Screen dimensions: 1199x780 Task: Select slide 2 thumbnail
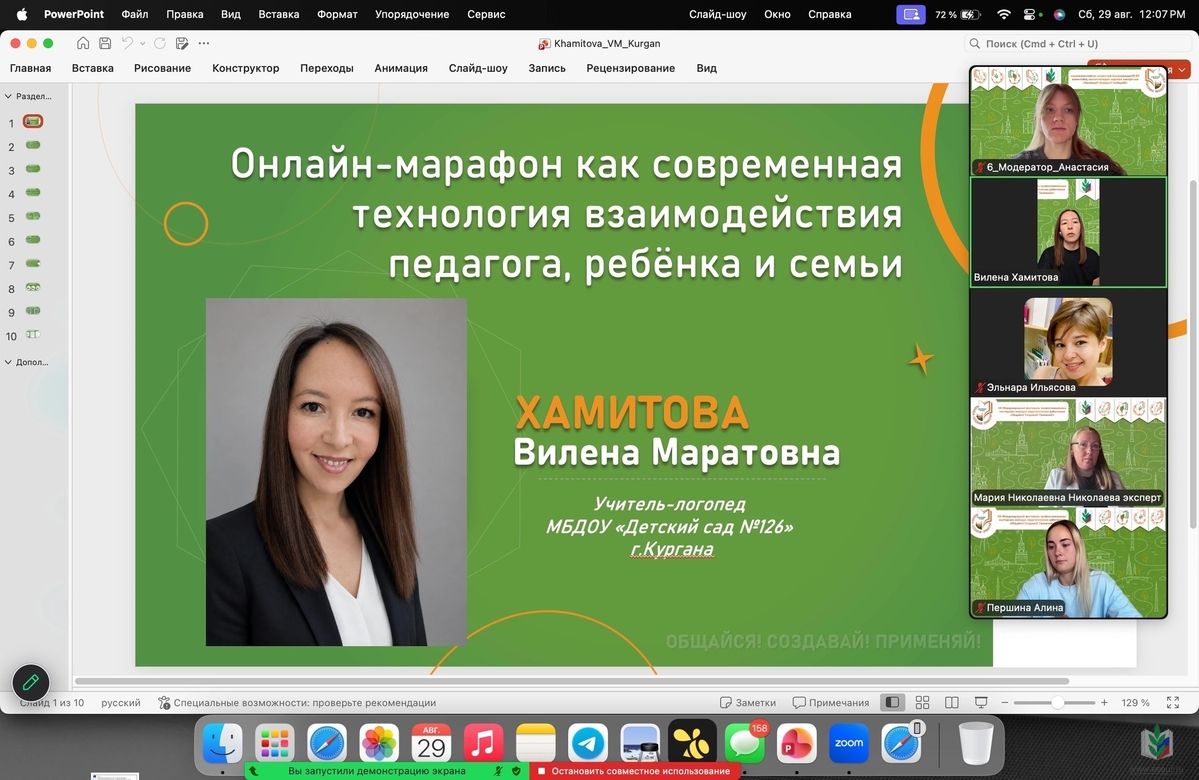[33, 145]
